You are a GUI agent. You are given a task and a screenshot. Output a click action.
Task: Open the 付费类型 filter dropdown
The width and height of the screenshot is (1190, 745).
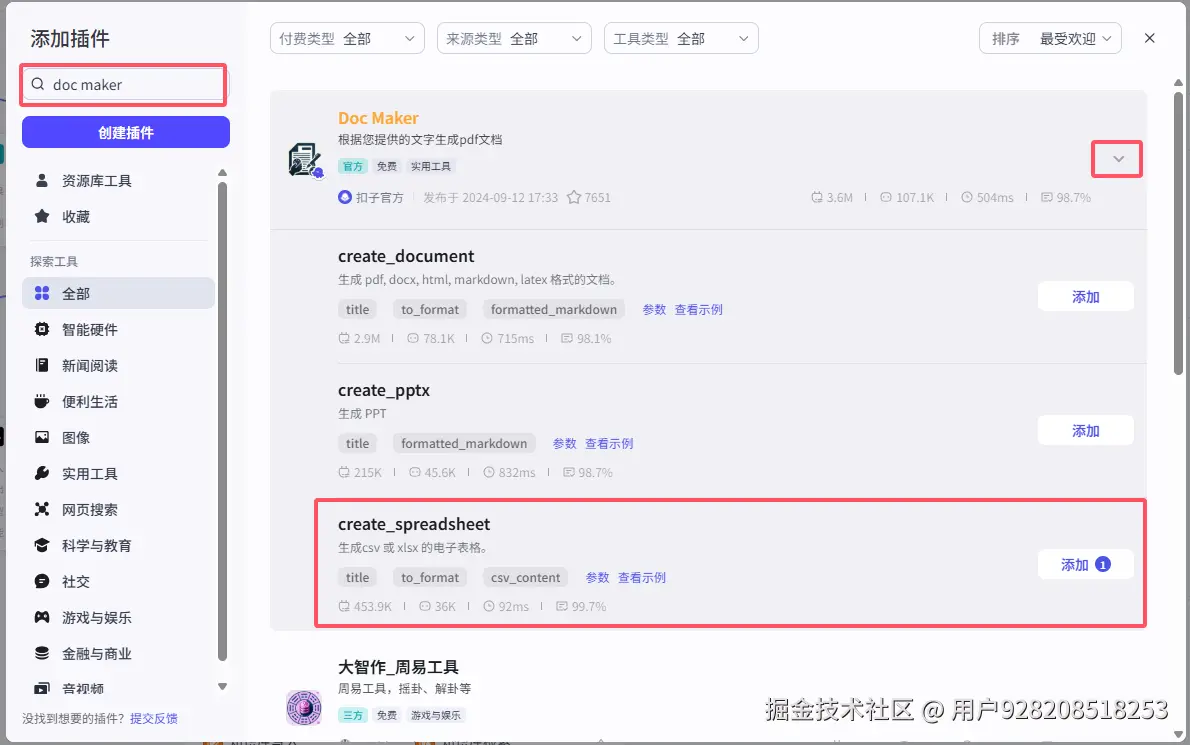click(x=347, y=39)
